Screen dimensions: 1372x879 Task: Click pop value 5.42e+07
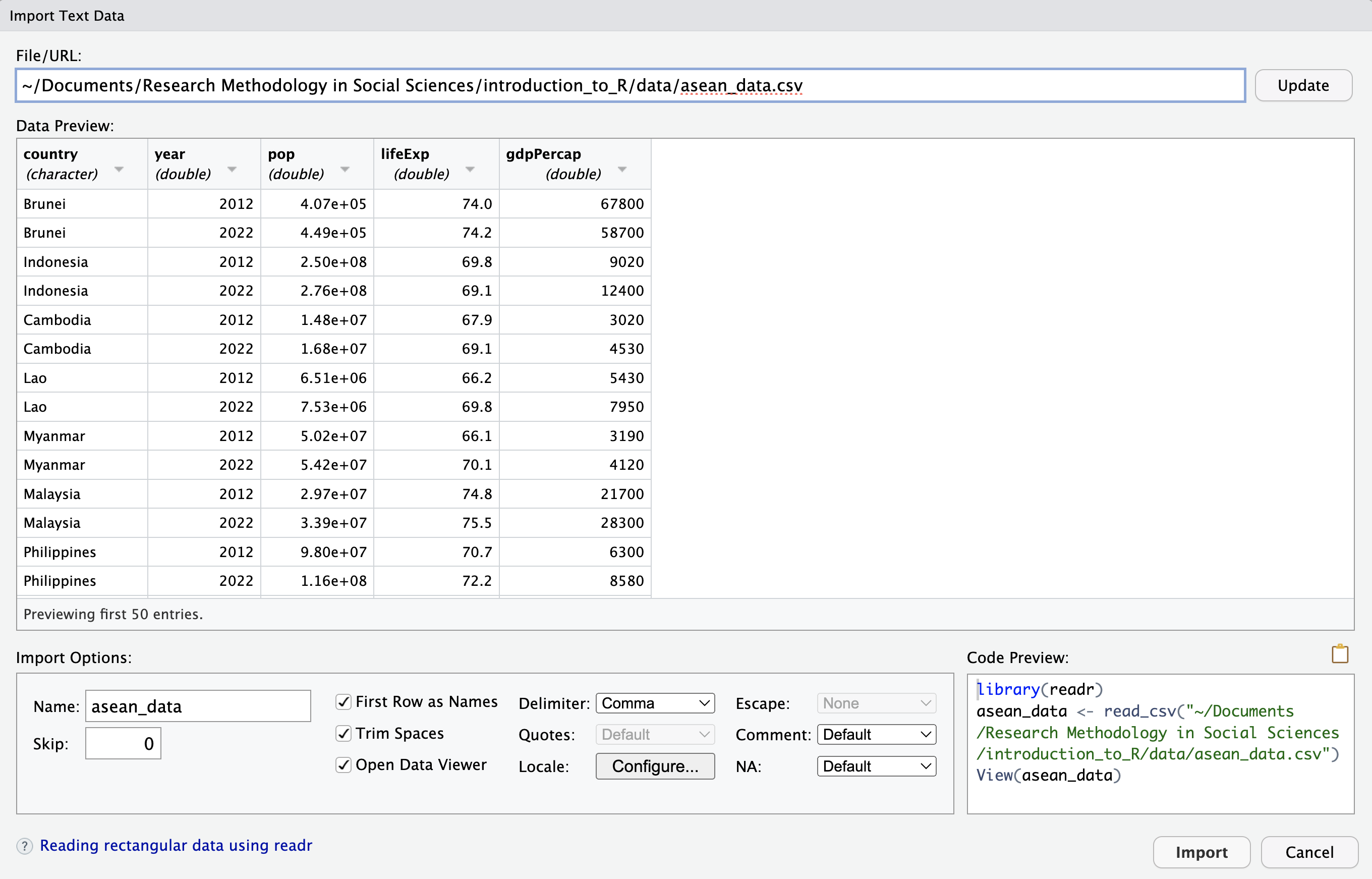click(x=333, y=465)
